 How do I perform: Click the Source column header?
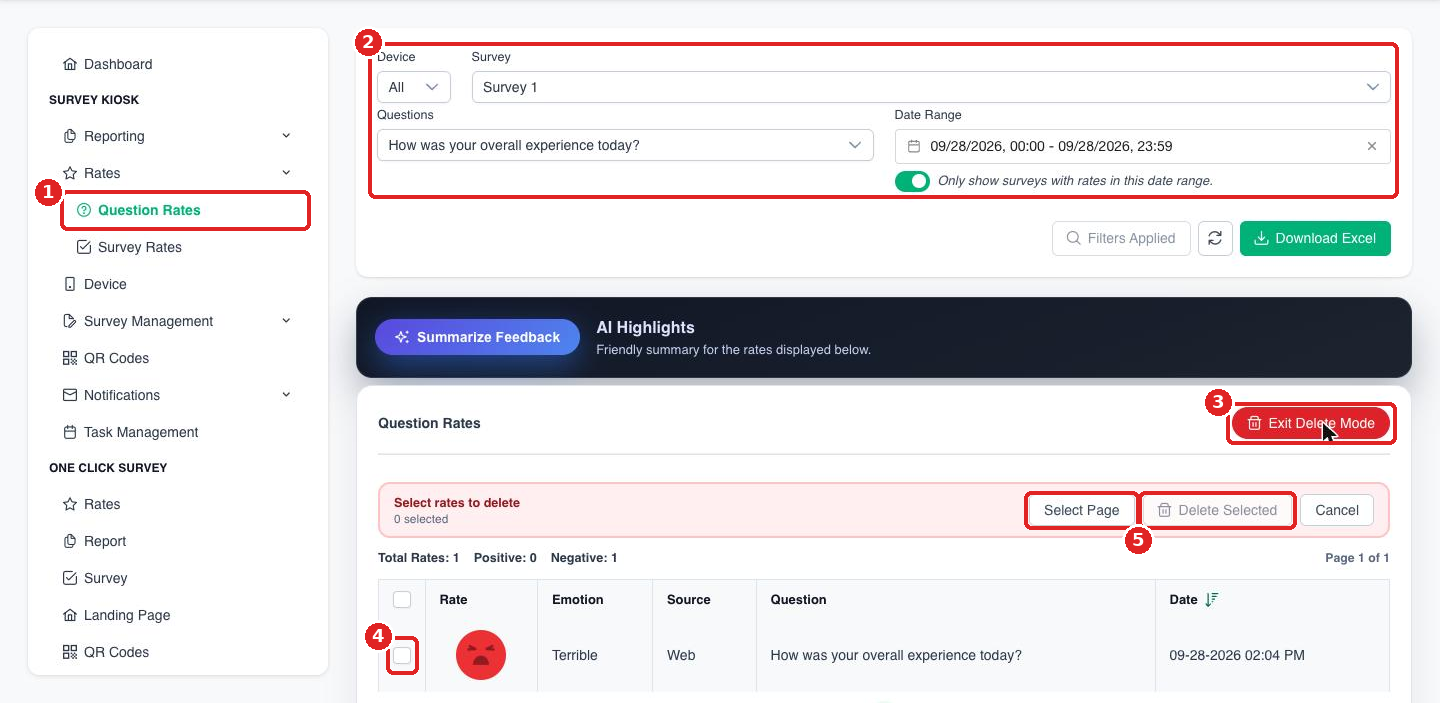[x=689, y=600]
